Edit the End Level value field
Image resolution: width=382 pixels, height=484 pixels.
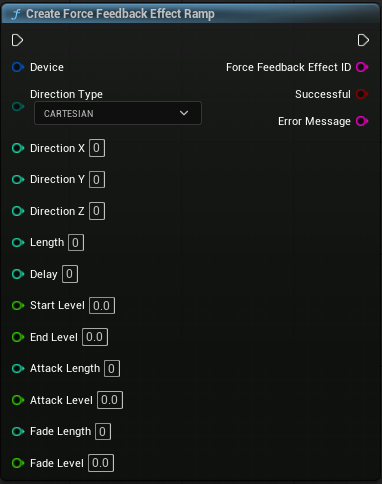click(x=95, y=337)
